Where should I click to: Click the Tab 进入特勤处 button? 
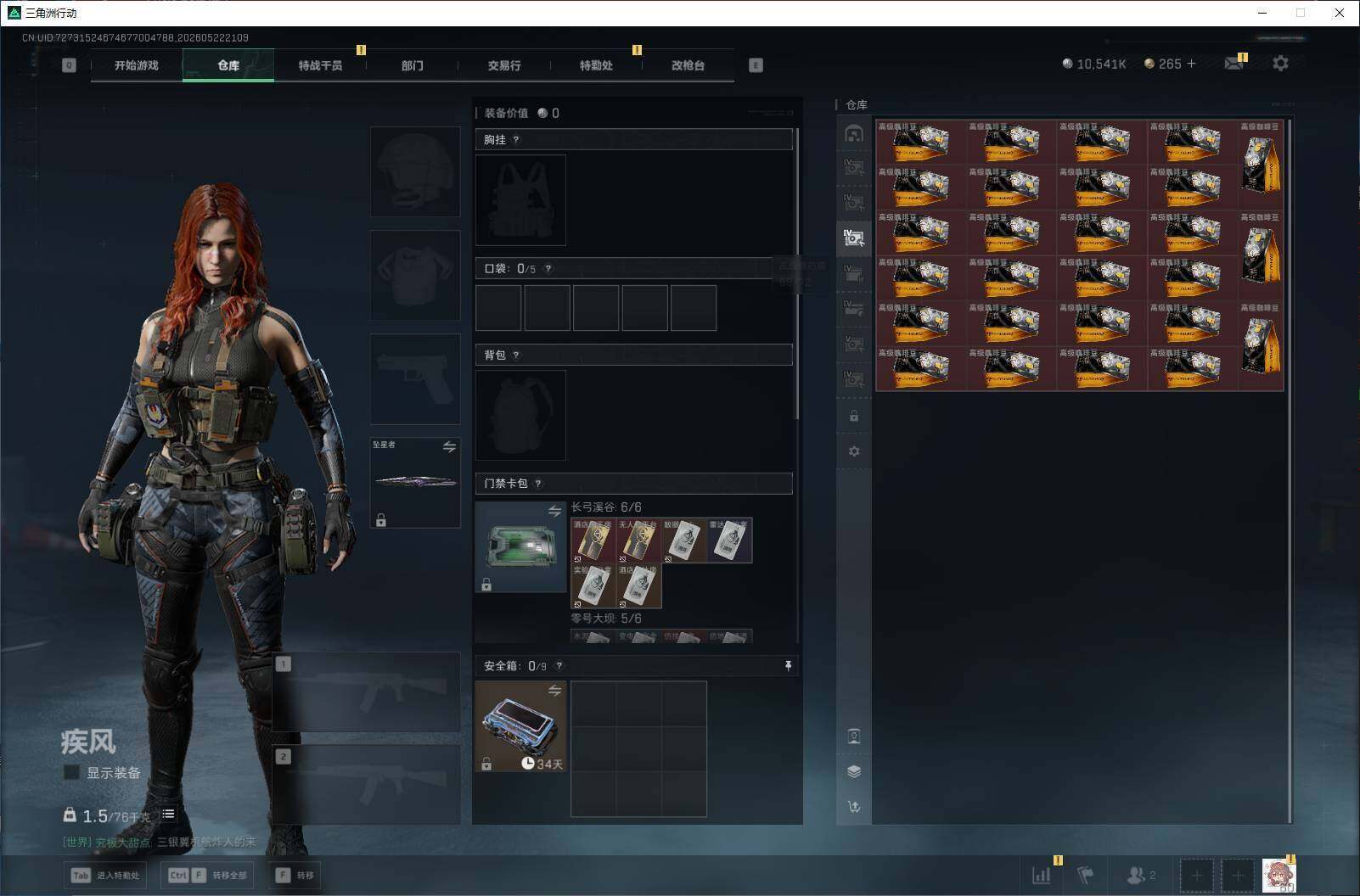104,876
